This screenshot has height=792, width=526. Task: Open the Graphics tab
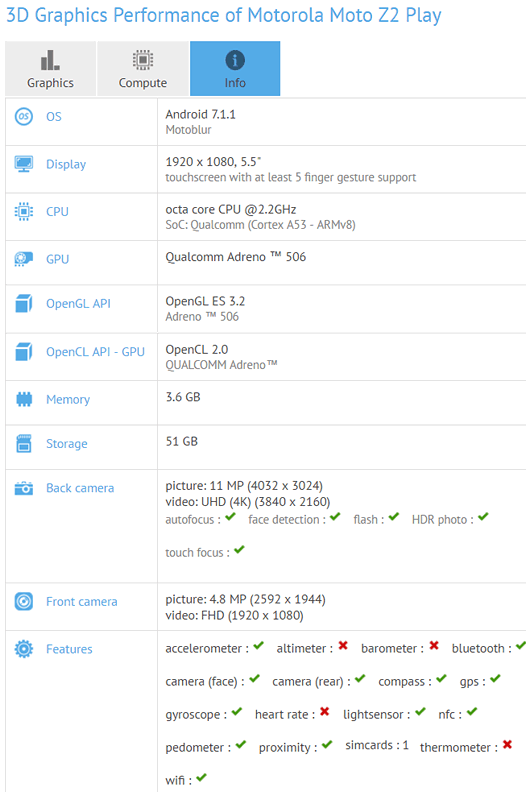pos(51,69)
